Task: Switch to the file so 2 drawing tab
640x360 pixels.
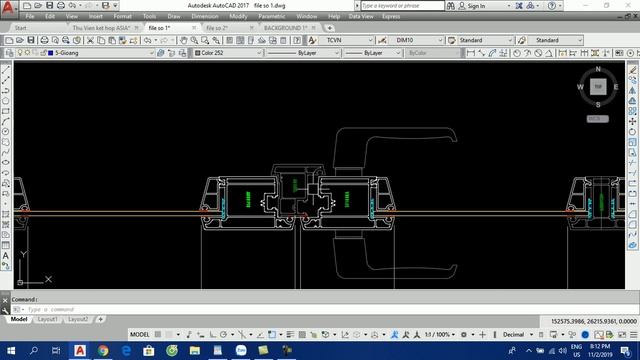Action: 217,28
